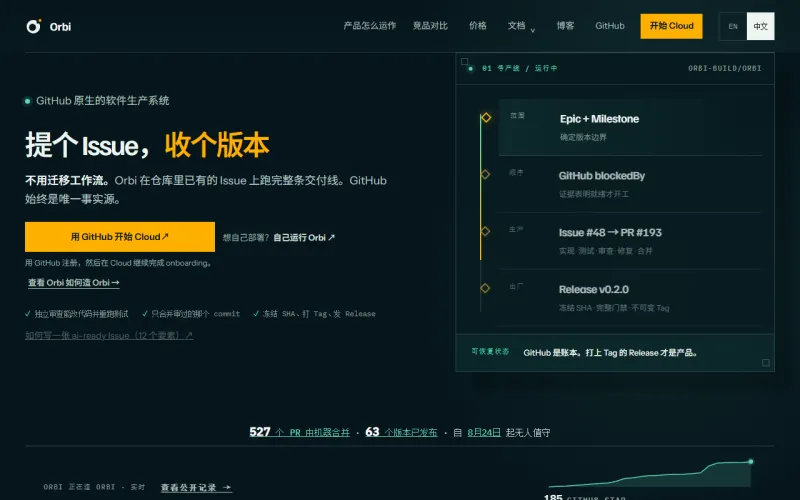This screenshot has width=800, height=500.
Task: Go to 竞品对比 page
Action: pos(430,26)
